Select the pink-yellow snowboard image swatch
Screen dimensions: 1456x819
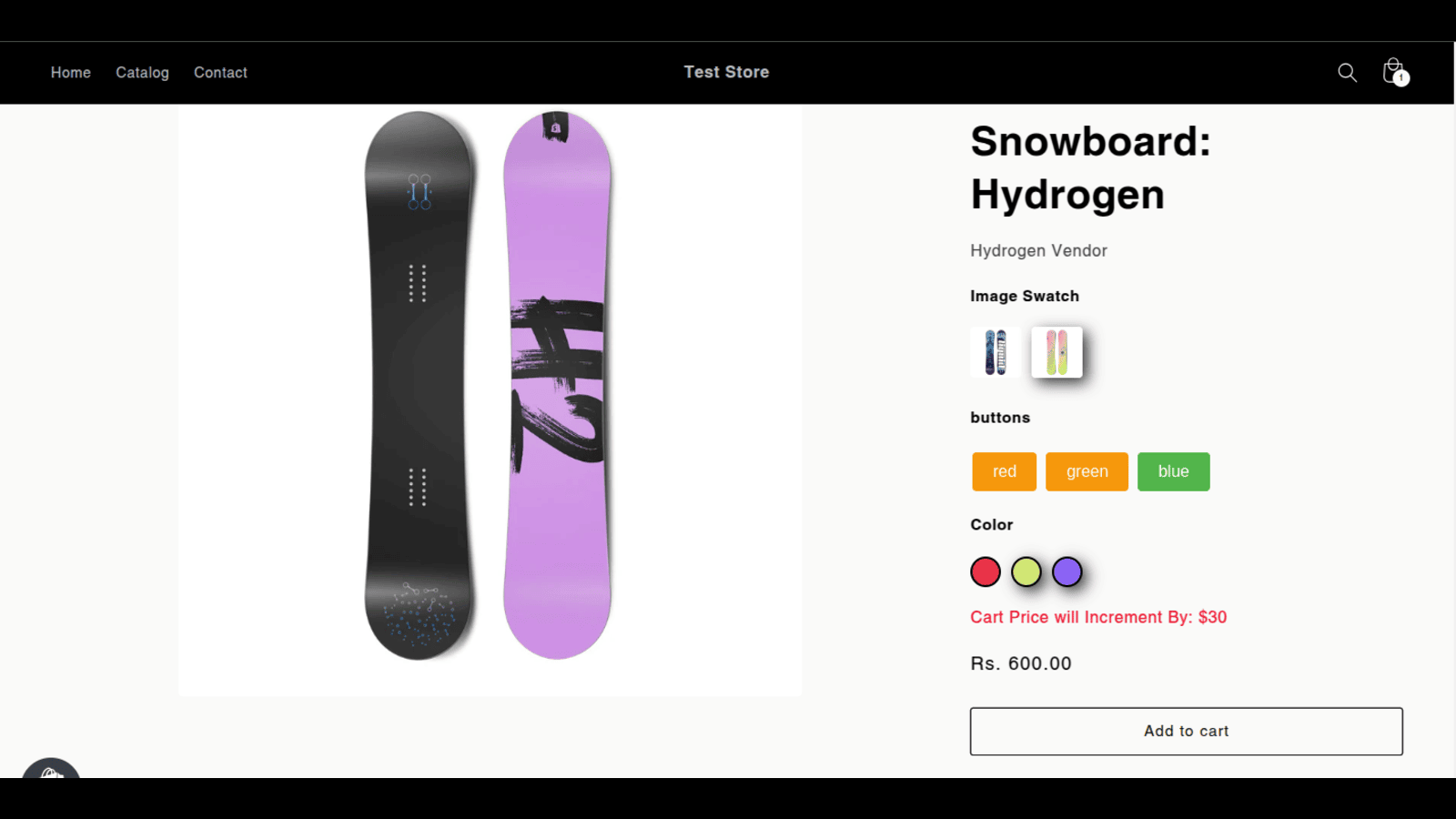click(x=1057, y=352)
